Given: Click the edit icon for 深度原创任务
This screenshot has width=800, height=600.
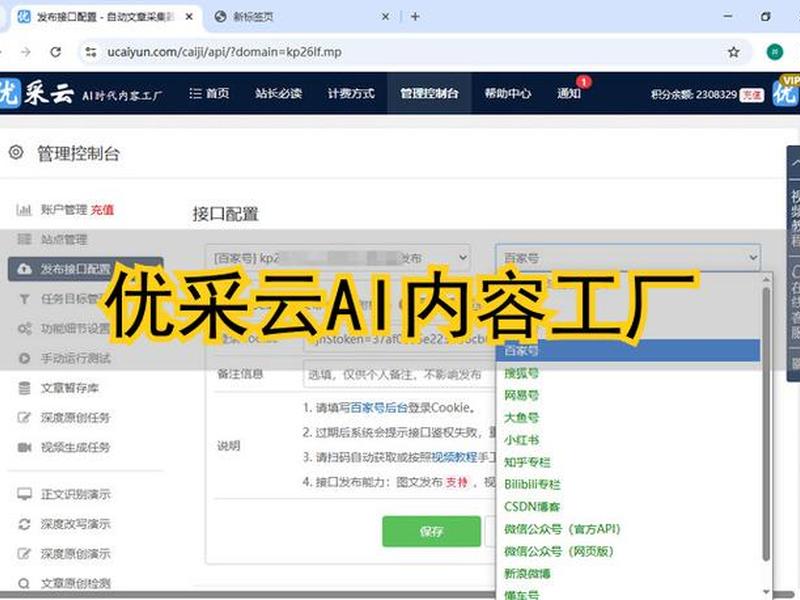Looking at the screenshot, I should pos(24,418).
